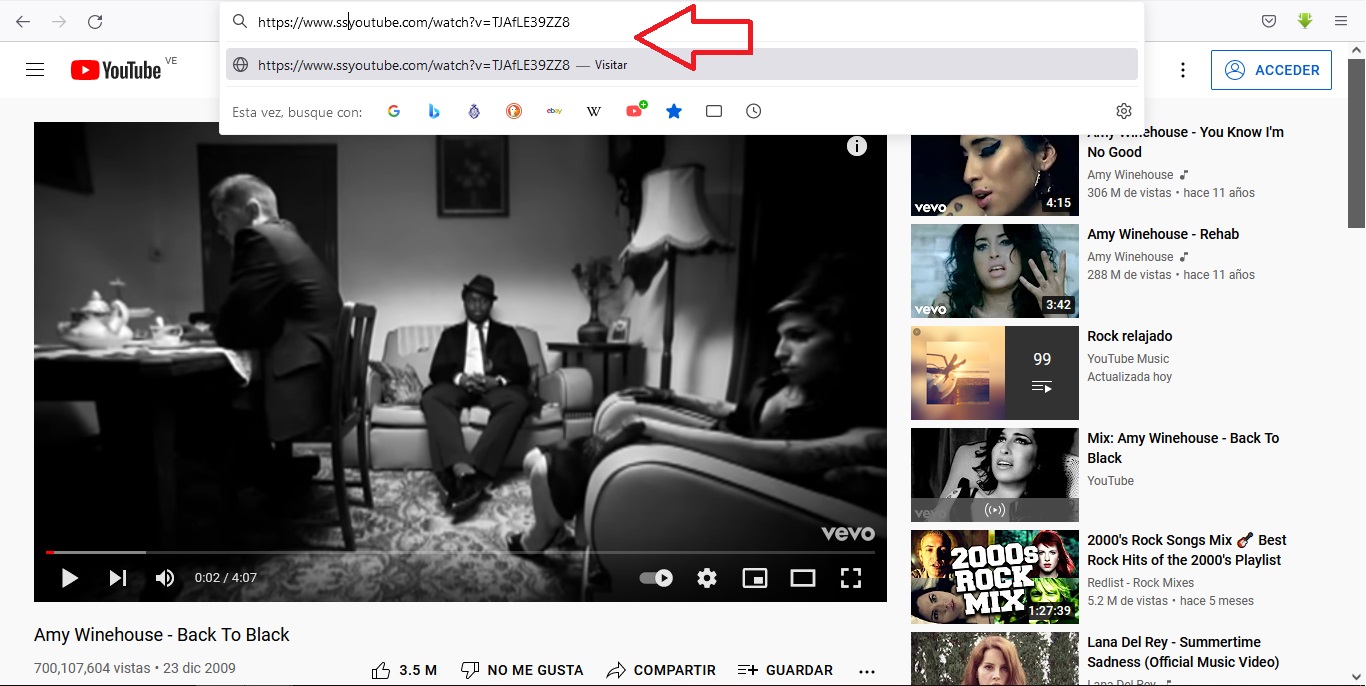Reload the page with the refresh icon
1366x686 pixels.
point(95,21)
